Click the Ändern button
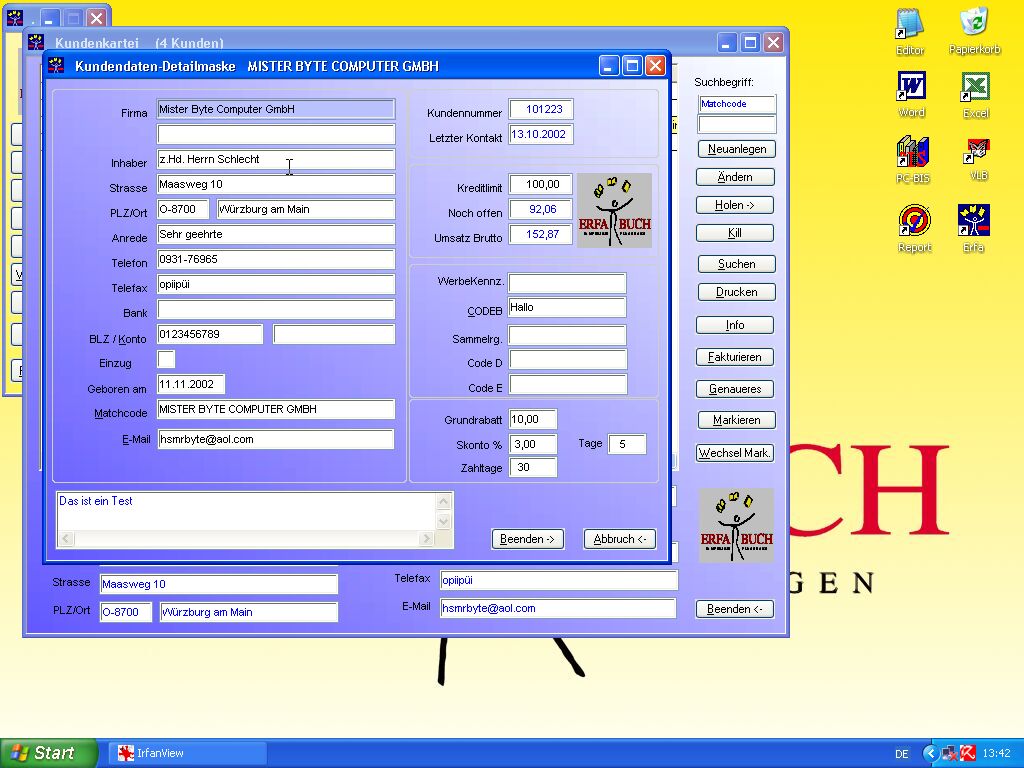Image resolution: width=1024 pixels, height=768 pixels. (735, 177)
